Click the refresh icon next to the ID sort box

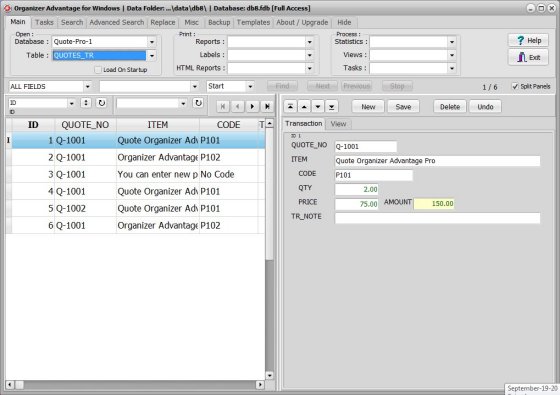[102, 103]
